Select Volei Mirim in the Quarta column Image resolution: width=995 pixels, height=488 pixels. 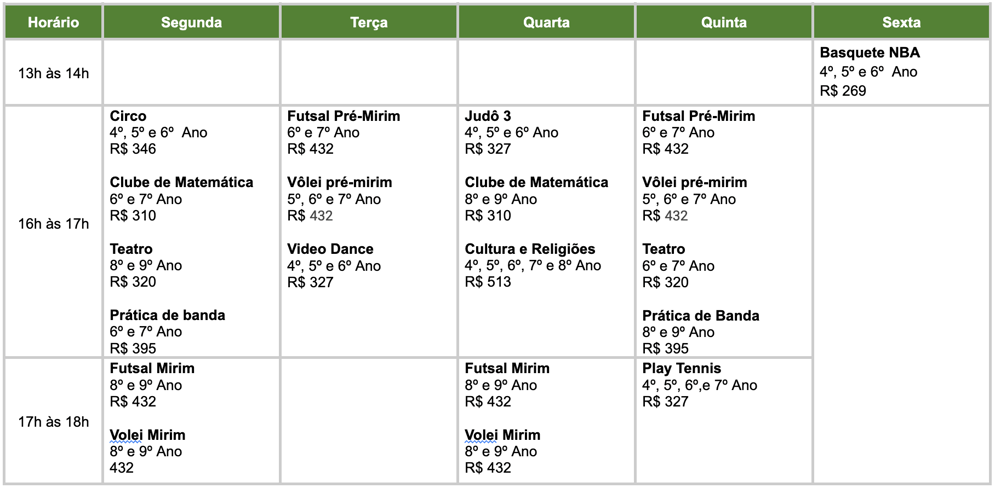502,435
